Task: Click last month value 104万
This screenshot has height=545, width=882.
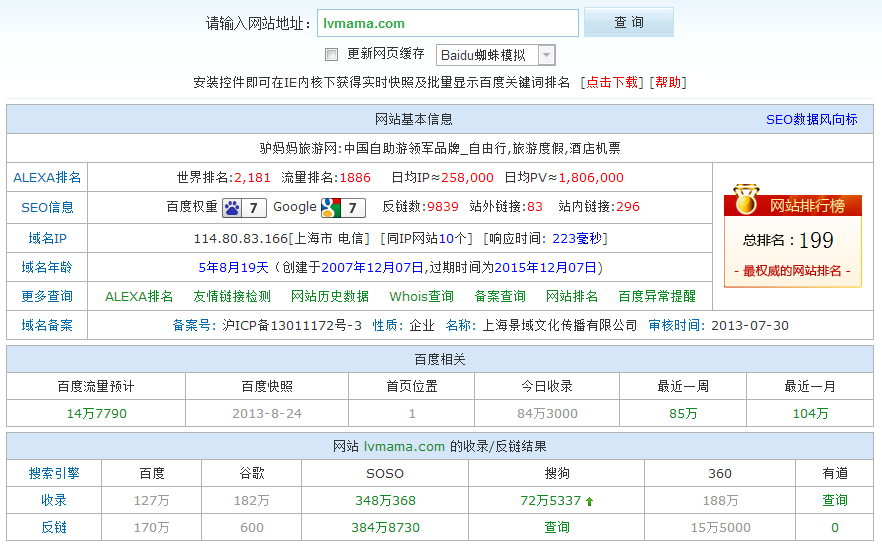Action: coord(811,414)
